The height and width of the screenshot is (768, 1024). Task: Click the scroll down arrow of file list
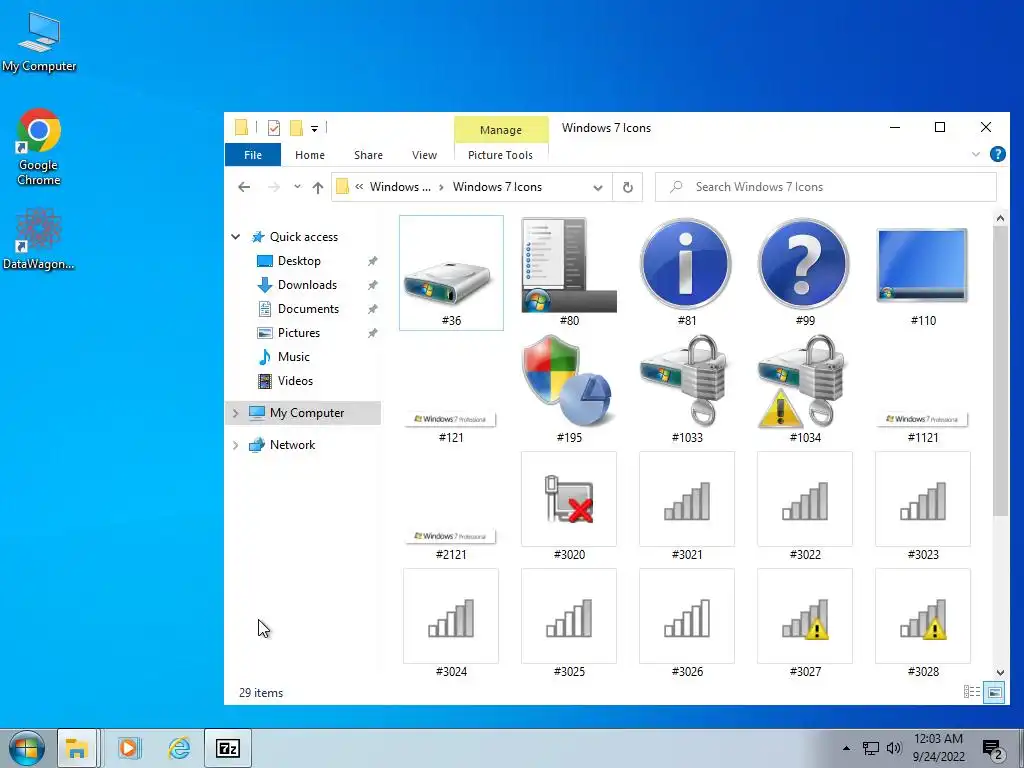tap(1000, 672)
